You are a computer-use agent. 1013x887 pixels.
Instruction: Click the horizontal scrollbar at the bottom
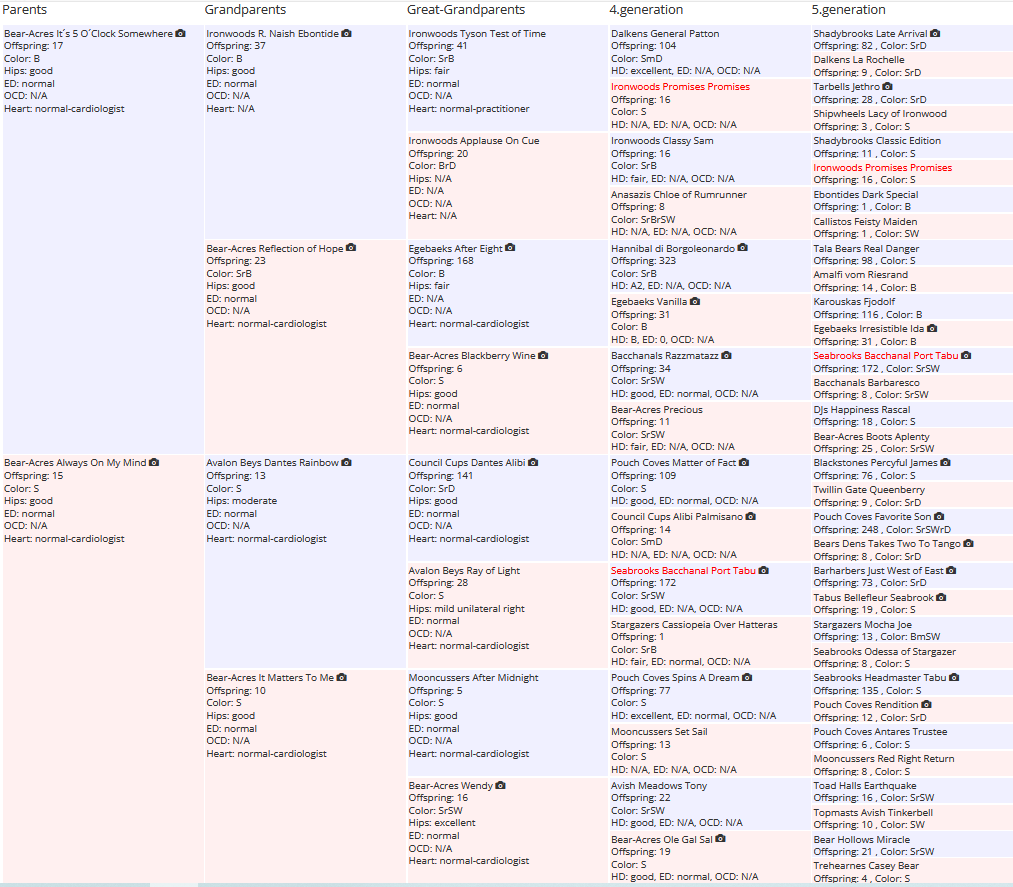(506, 884)
